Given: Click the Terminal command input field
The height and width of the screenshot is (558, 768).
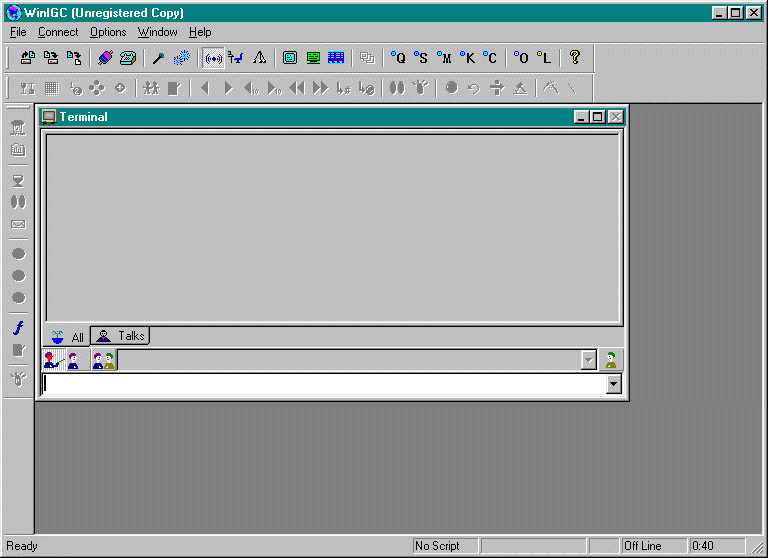Looking at the screenshot, I should coord(322,384).
